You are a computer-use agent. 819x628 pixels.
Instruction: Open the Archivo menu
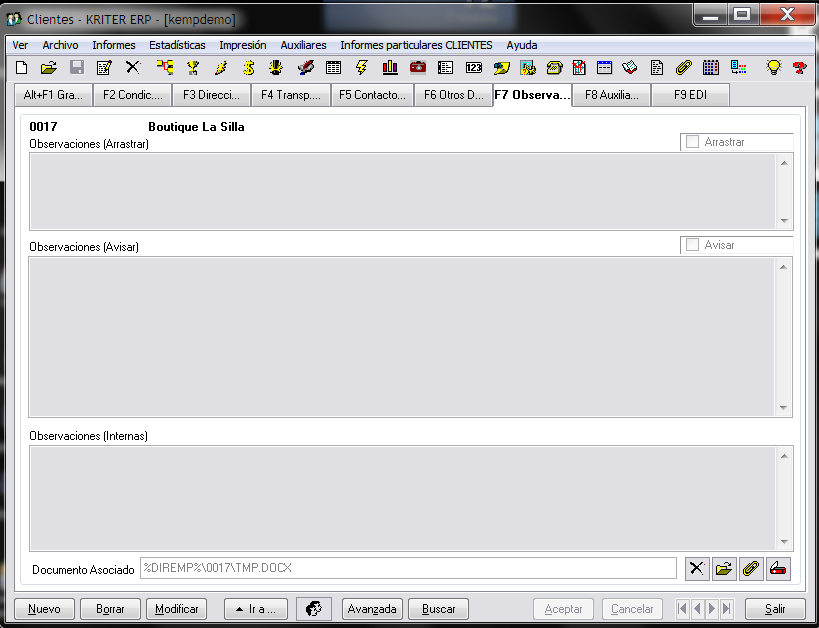(x=60, y=45)
